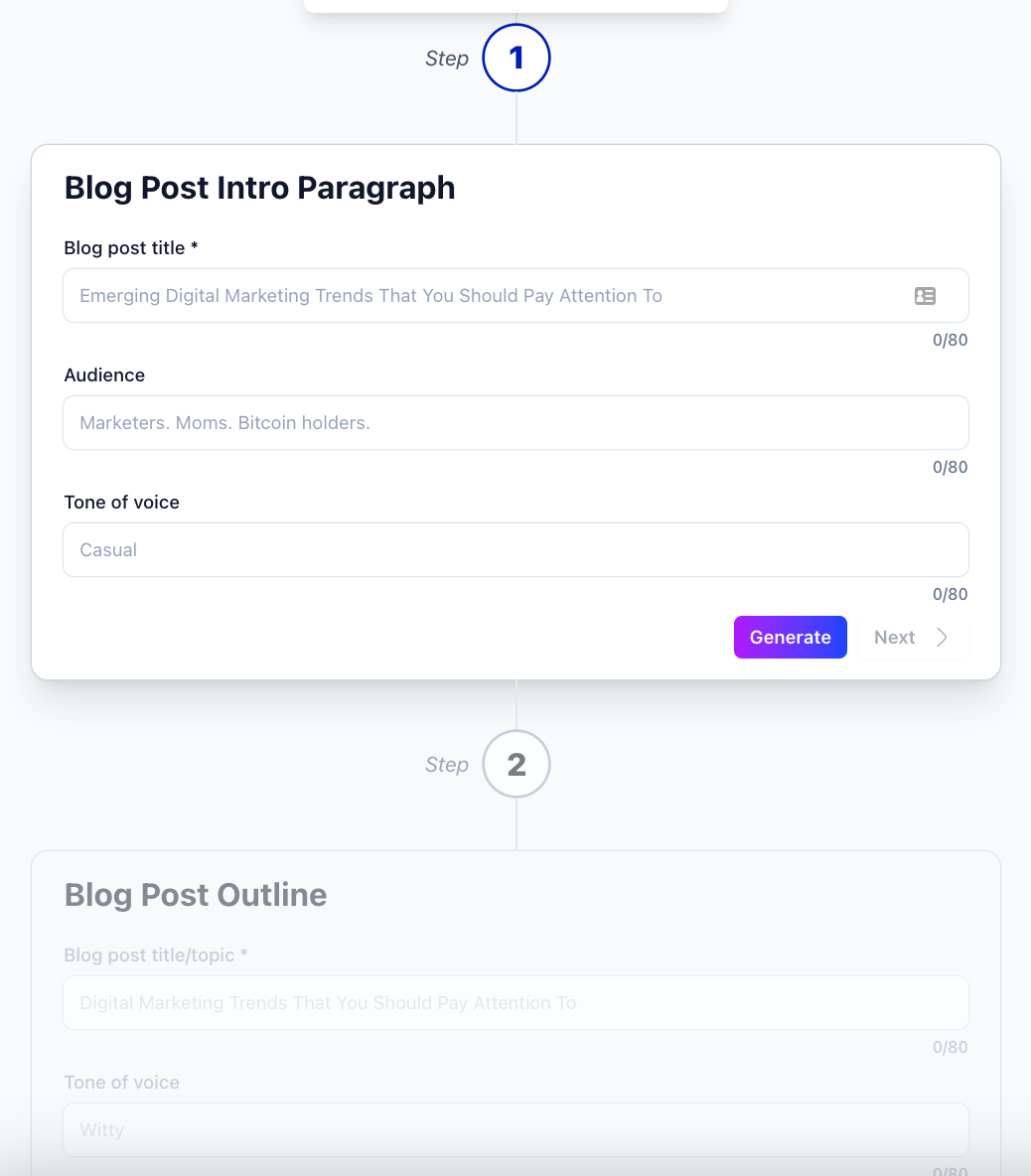Viewport: 1031px width, 1176px height.
Task: Click the 0/80 counter below Blog post title
Action: [x=950, y=340]
